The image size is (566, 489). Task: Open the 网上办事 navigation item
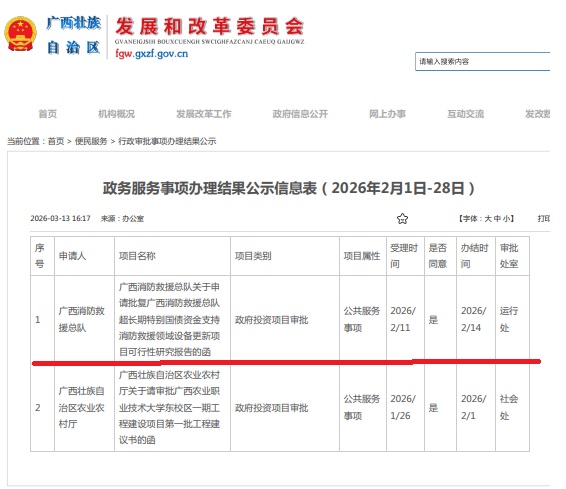point(387,114)
